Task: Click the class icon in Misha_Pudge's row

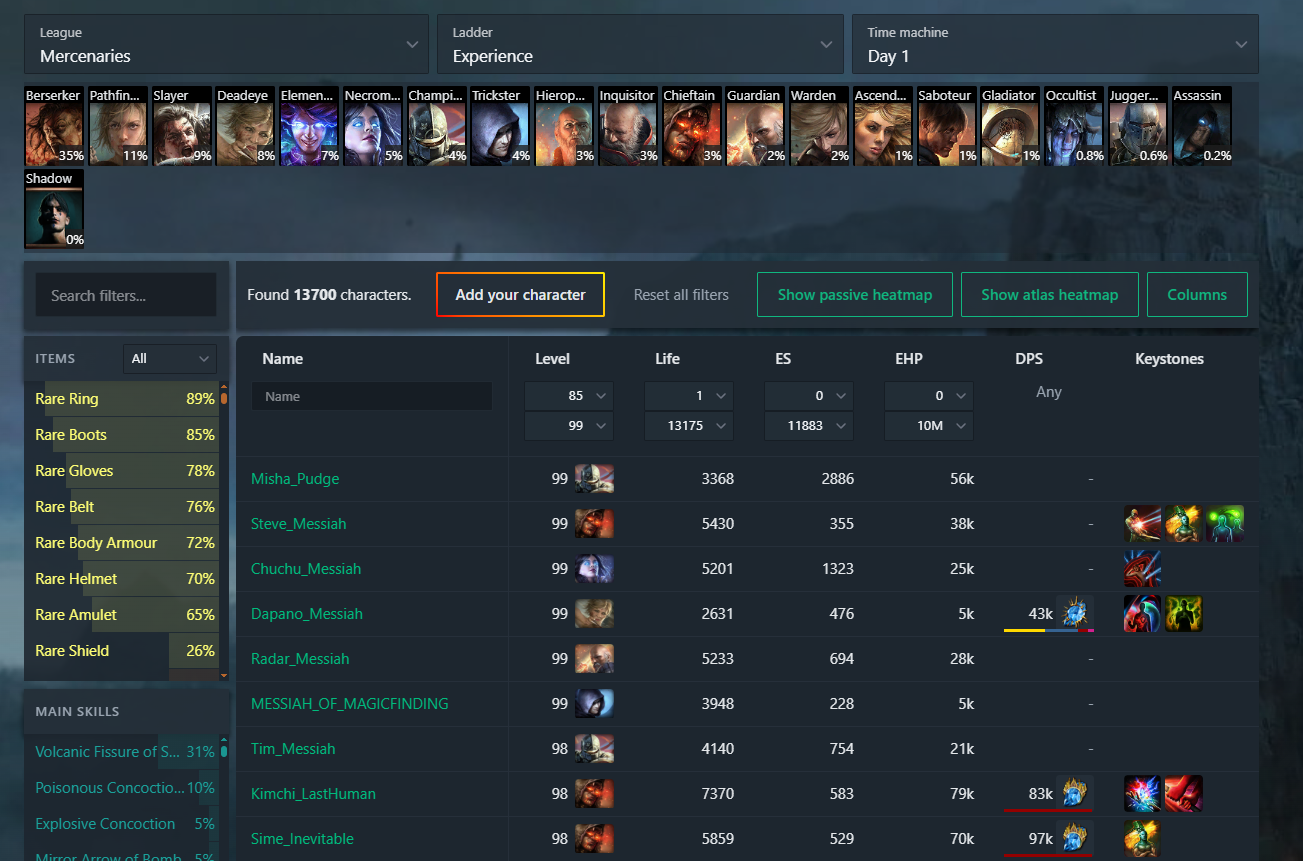Action: pyautogui.click(x=595, y=479)
